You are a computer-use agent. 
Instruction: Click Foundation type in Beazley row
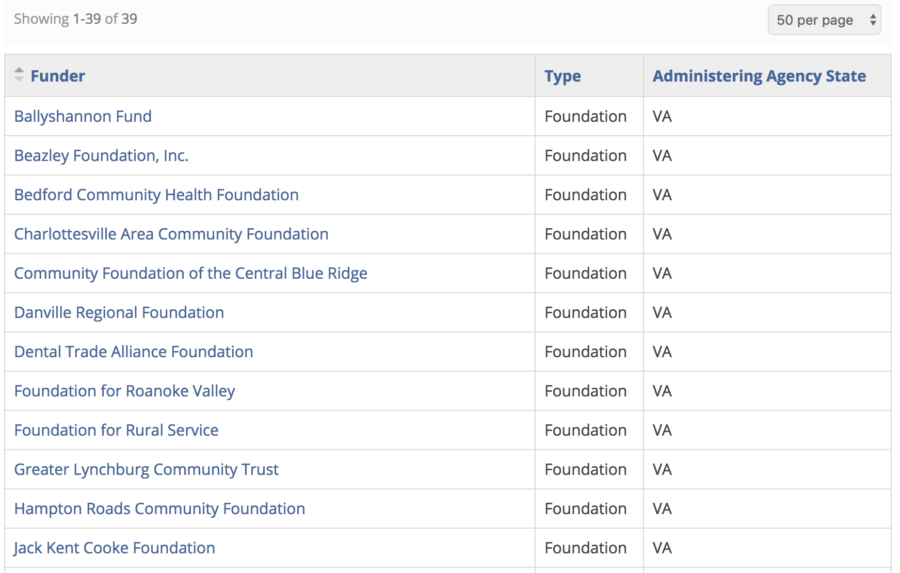pos(585,156)
